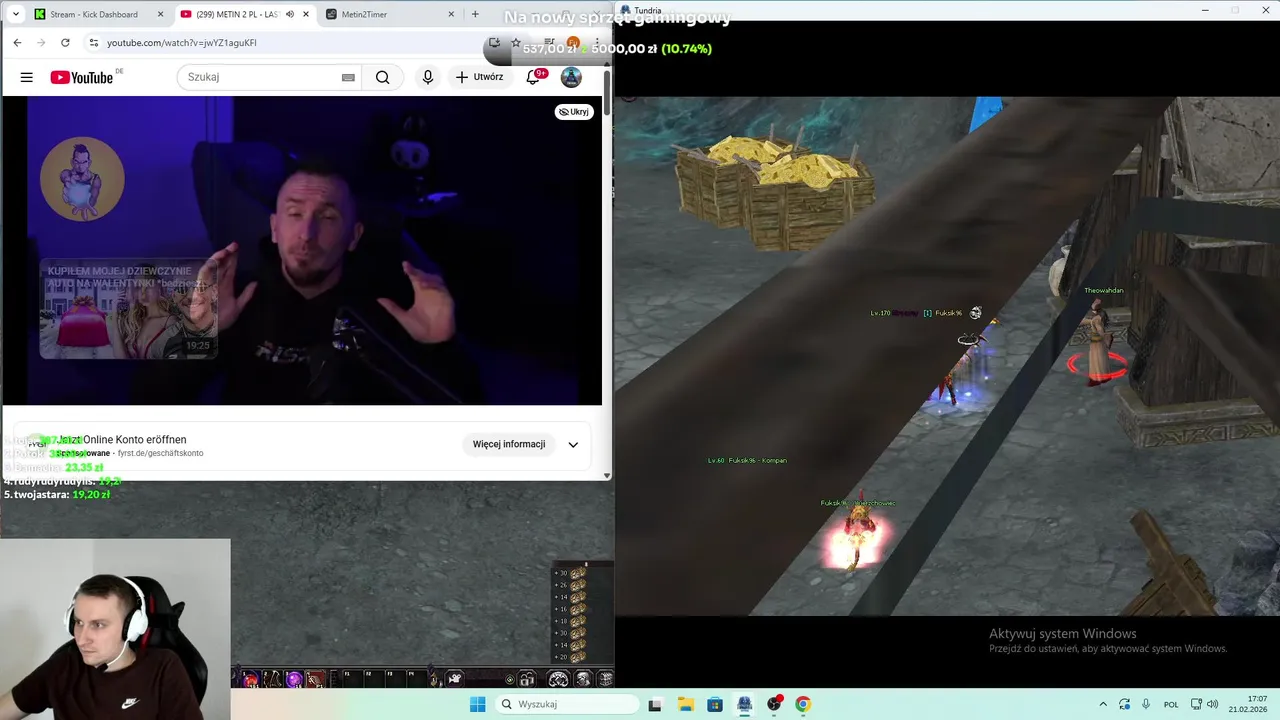Click the youtube.com address bar URL
Screen dimensions: 1280x720
click(182, 43)
